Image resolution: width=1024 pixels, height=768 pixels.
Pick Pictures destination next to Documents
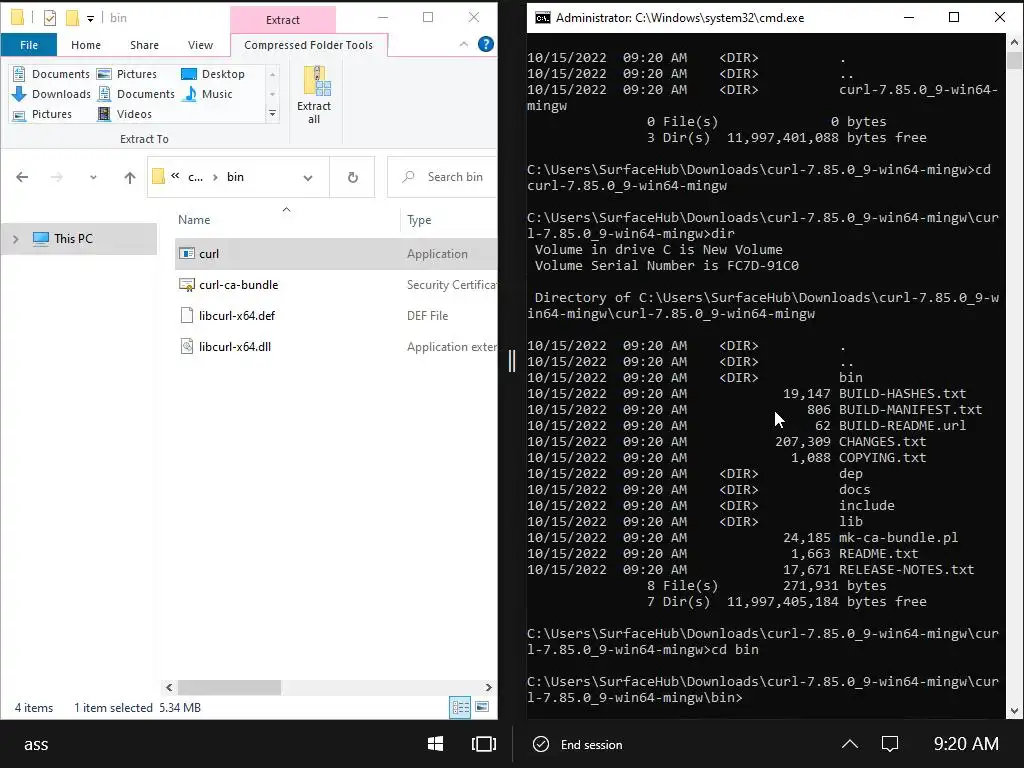pos(127,74)
